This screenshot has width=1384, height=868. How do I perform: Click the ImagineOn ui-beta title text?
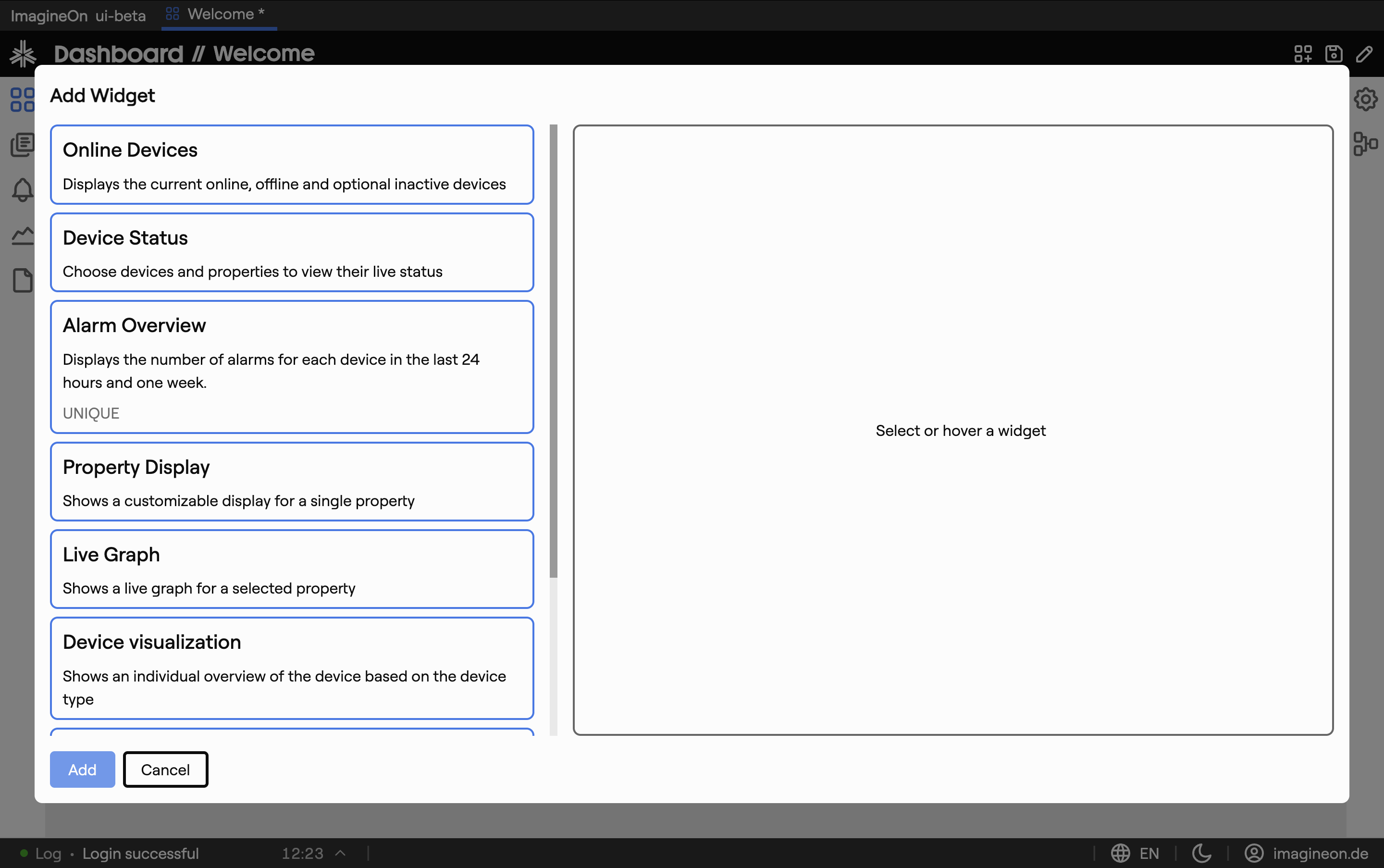coord(78,15)
